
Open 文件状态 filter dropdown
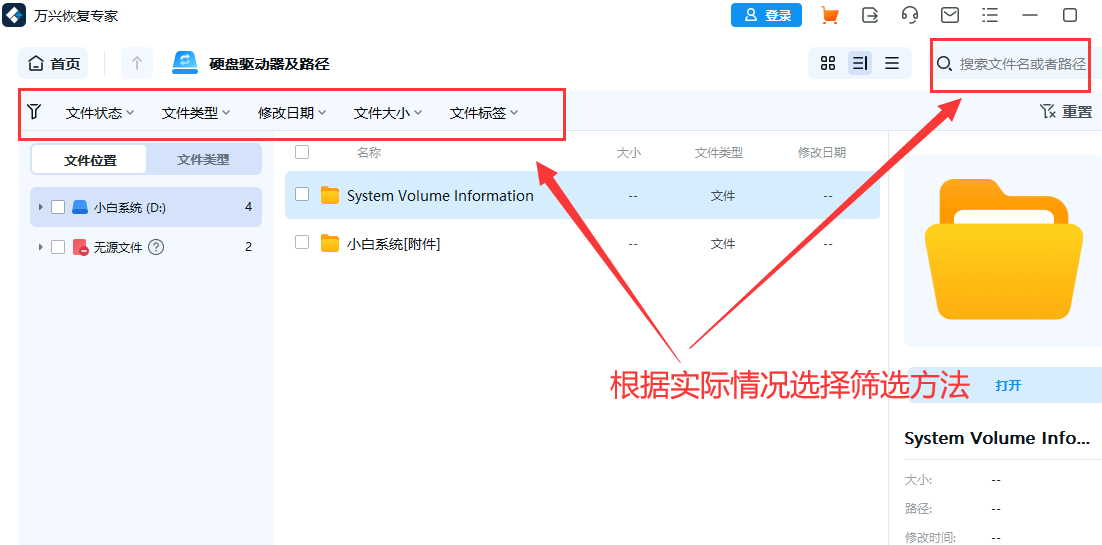(100, 113)
